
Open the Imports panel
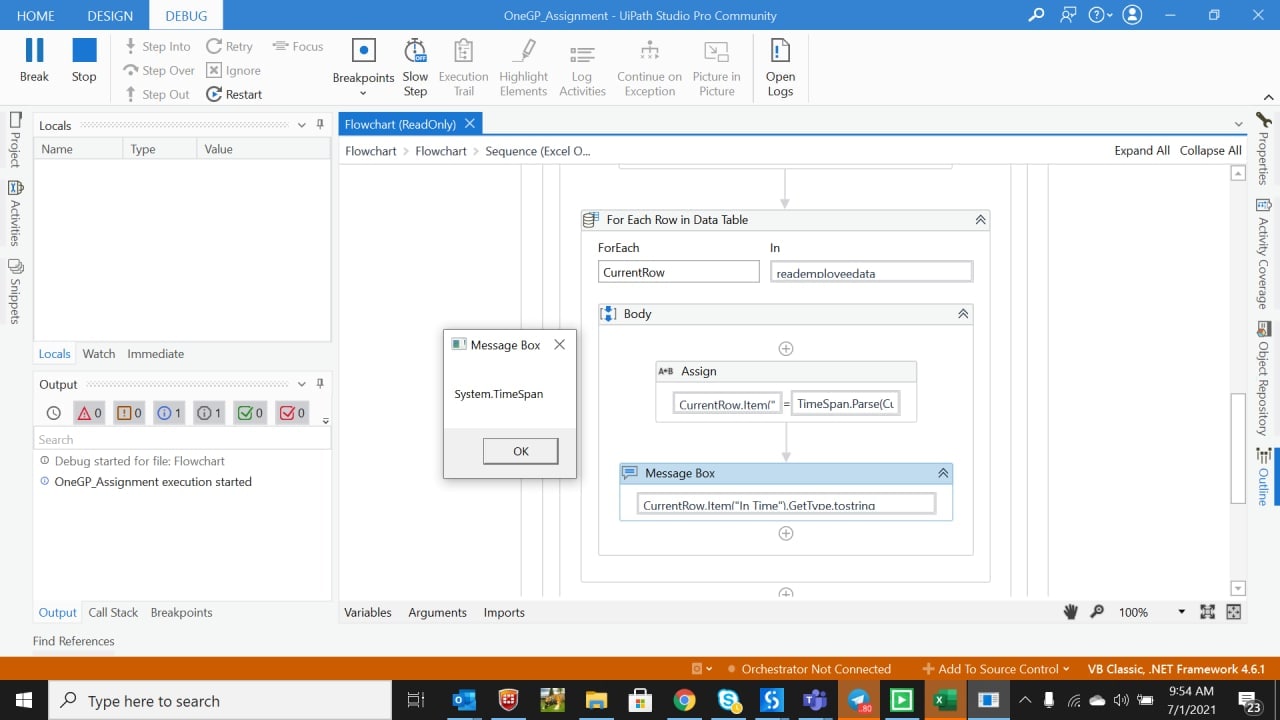tap(504, 613)
